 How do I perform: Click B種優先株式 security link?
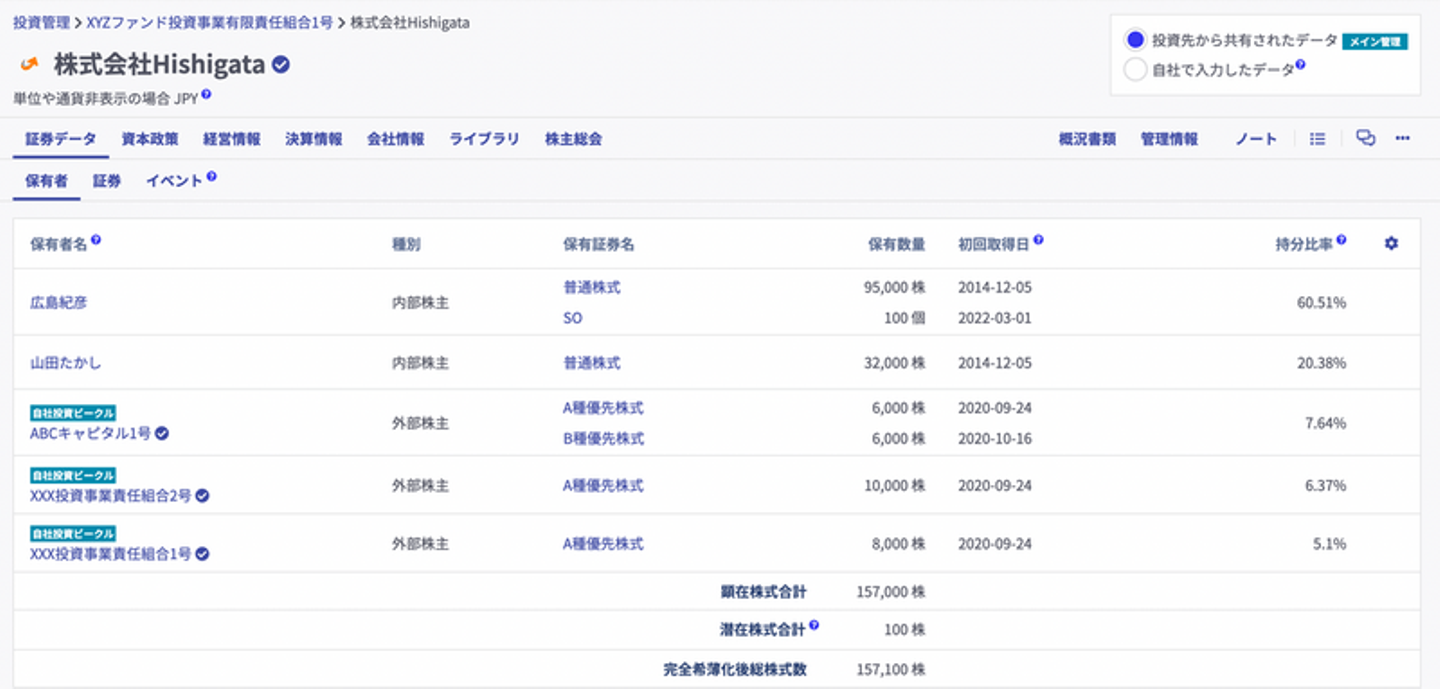(x=603, y=438)
